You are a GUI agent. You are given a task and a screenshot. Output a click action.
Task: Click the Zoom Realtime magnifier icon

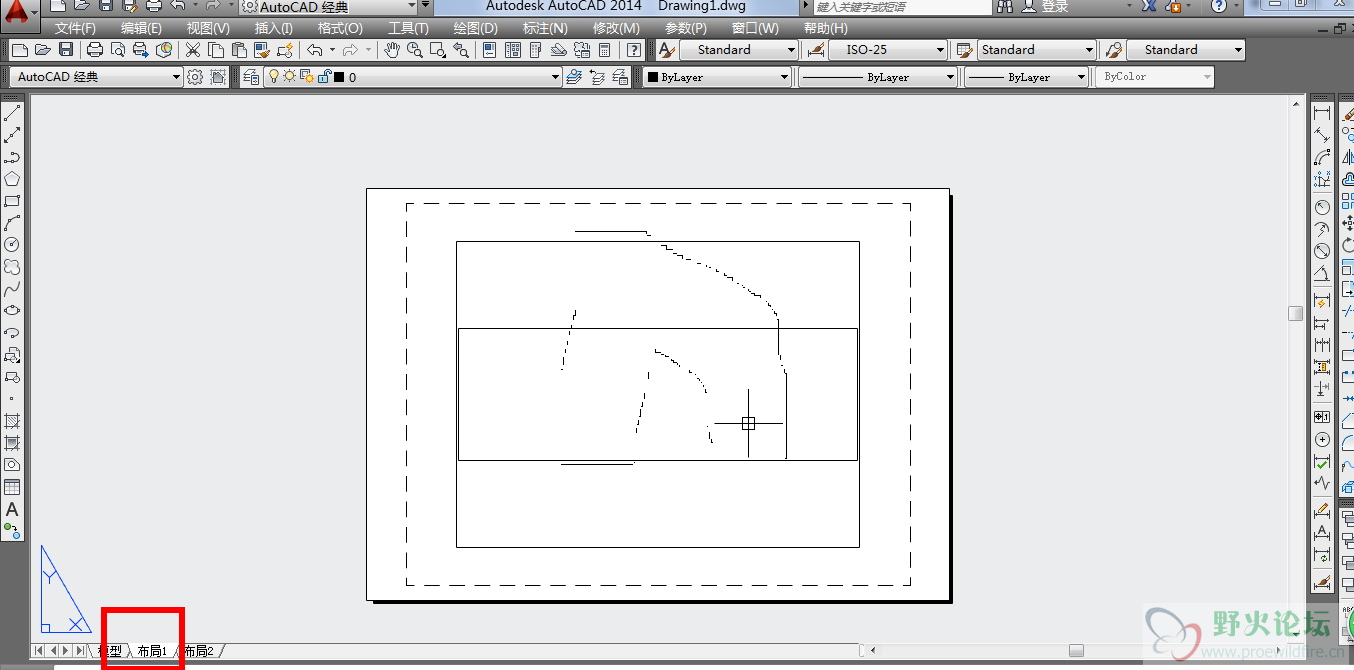click(414, 50)
